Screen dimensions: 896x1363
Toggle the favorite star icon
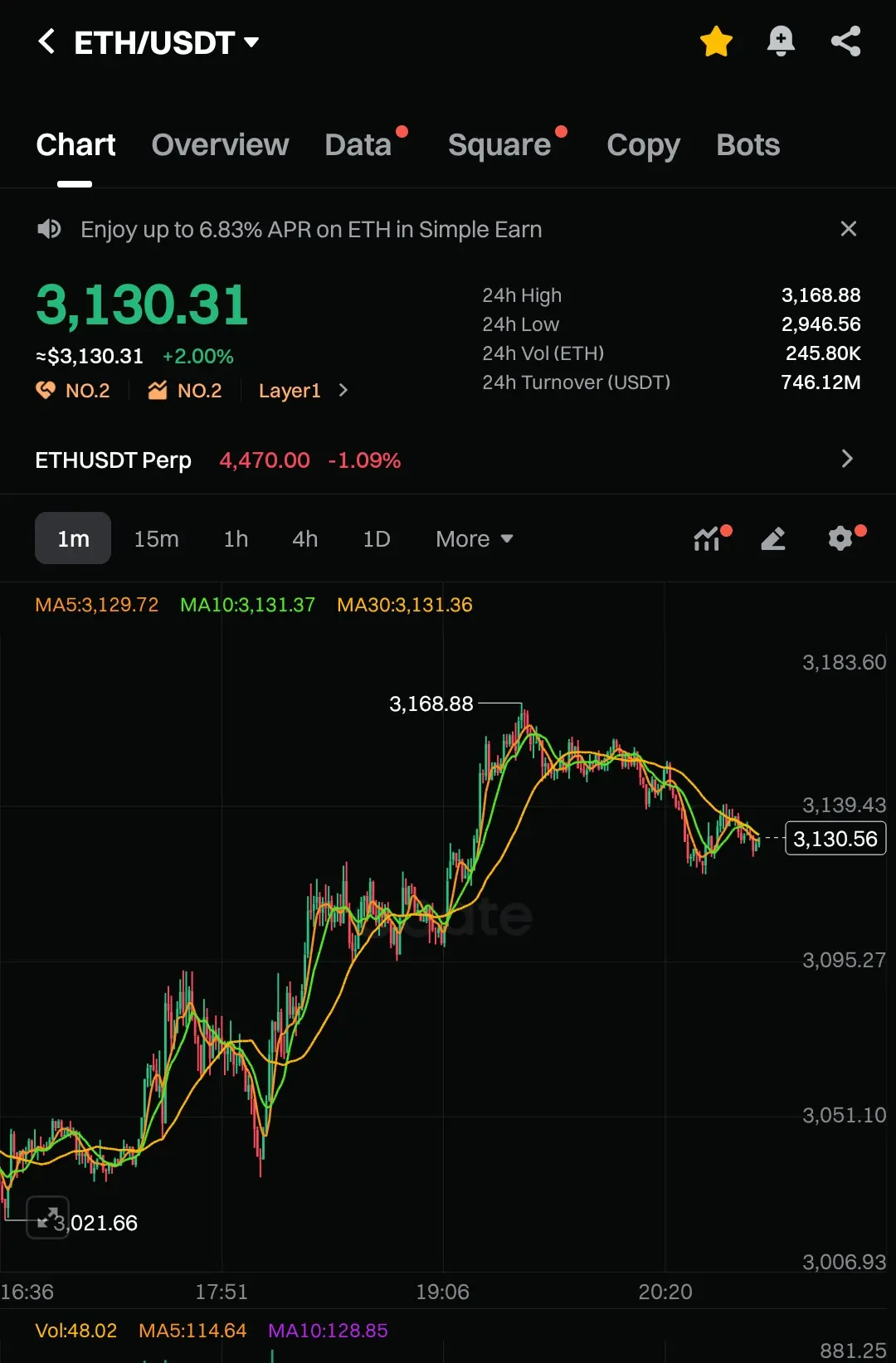(x=716, y=41)
